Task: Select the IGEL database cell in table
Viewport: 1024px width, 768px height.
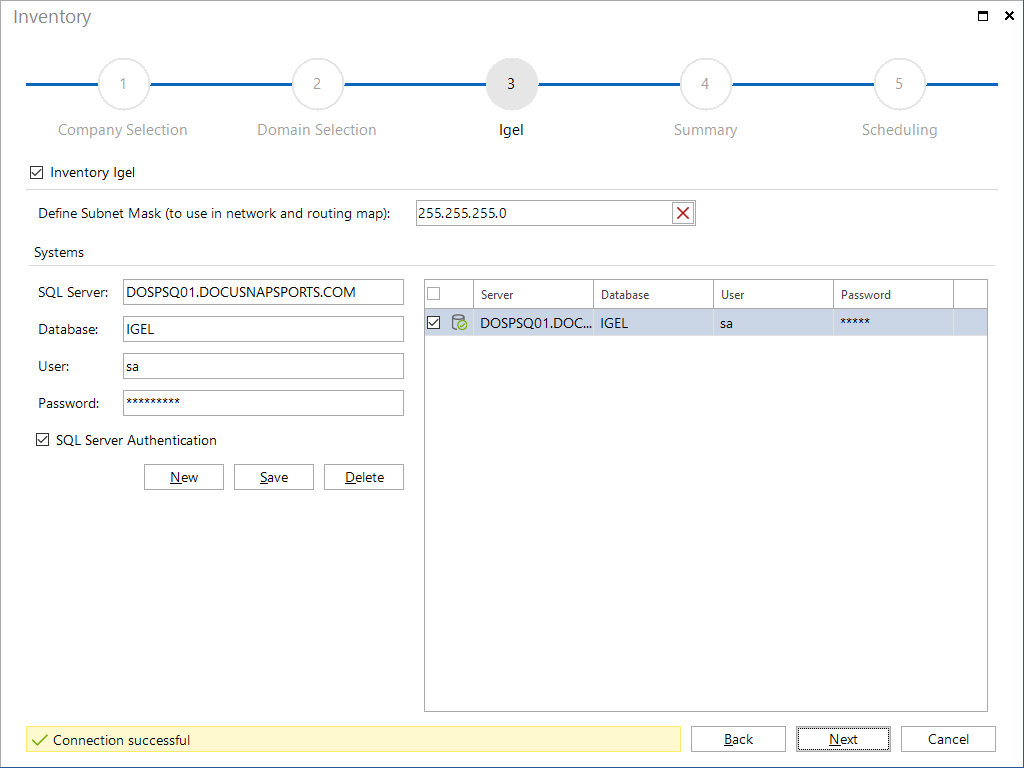Action: (x=653, y=323)
